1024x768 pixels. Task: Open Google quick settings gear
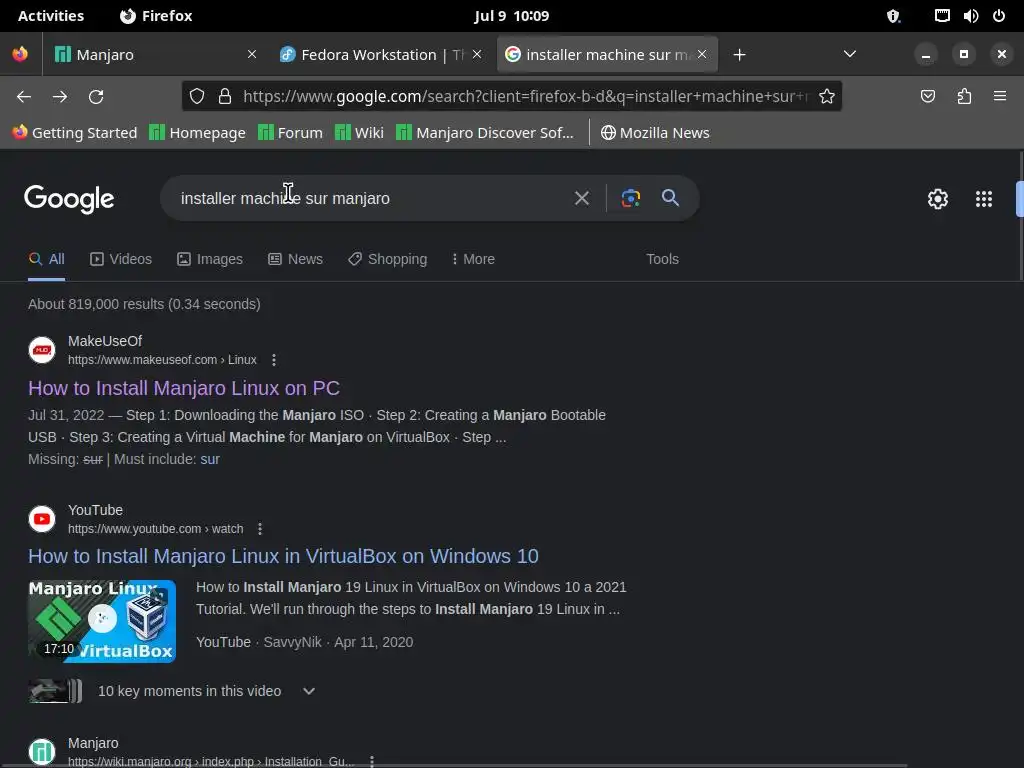coord(938,199)
